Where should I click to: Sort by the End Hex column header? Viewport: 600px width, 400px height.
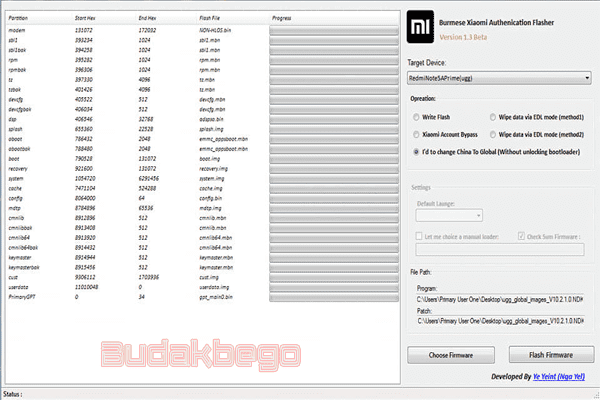click(x=147, y=18)
